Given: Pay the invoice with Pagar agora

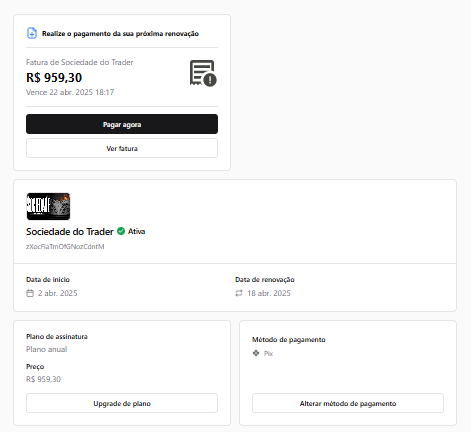Looking at the screenshot, I should coord(122,124).
